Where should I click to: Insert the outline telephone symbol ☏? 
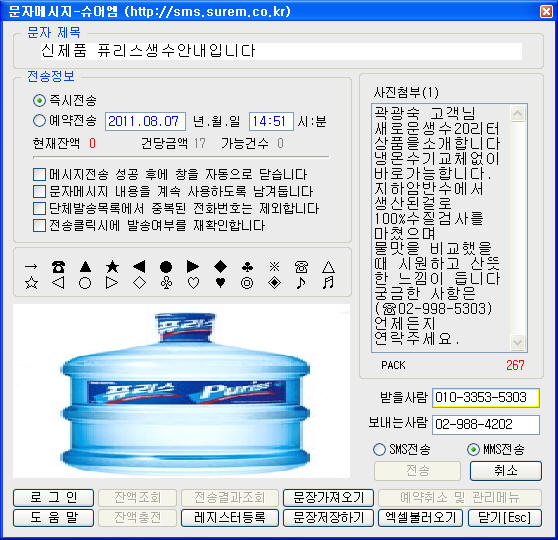[301, 266]
